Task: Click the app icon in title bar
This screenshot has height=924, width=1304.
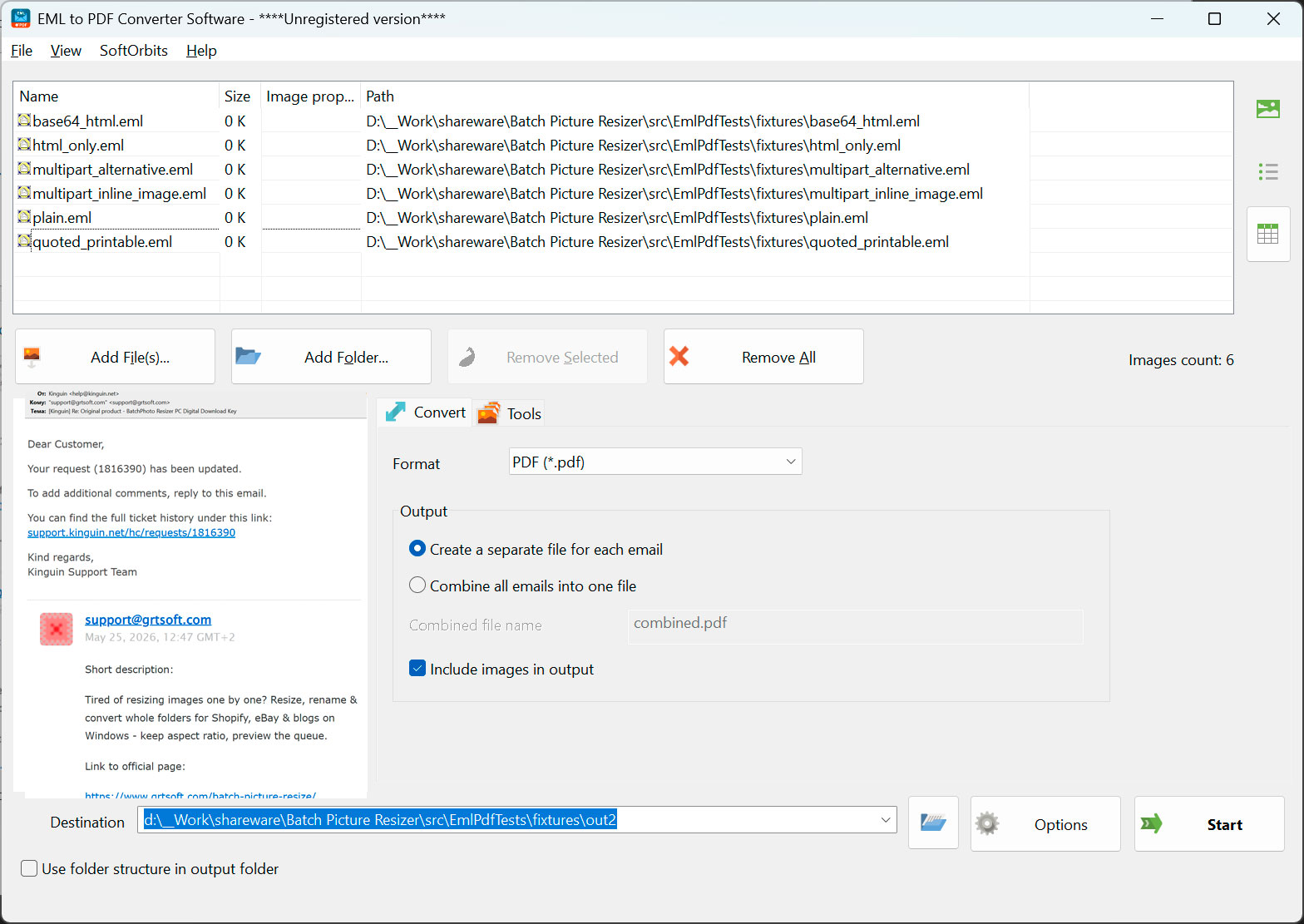Action: [x=21, y=18]
